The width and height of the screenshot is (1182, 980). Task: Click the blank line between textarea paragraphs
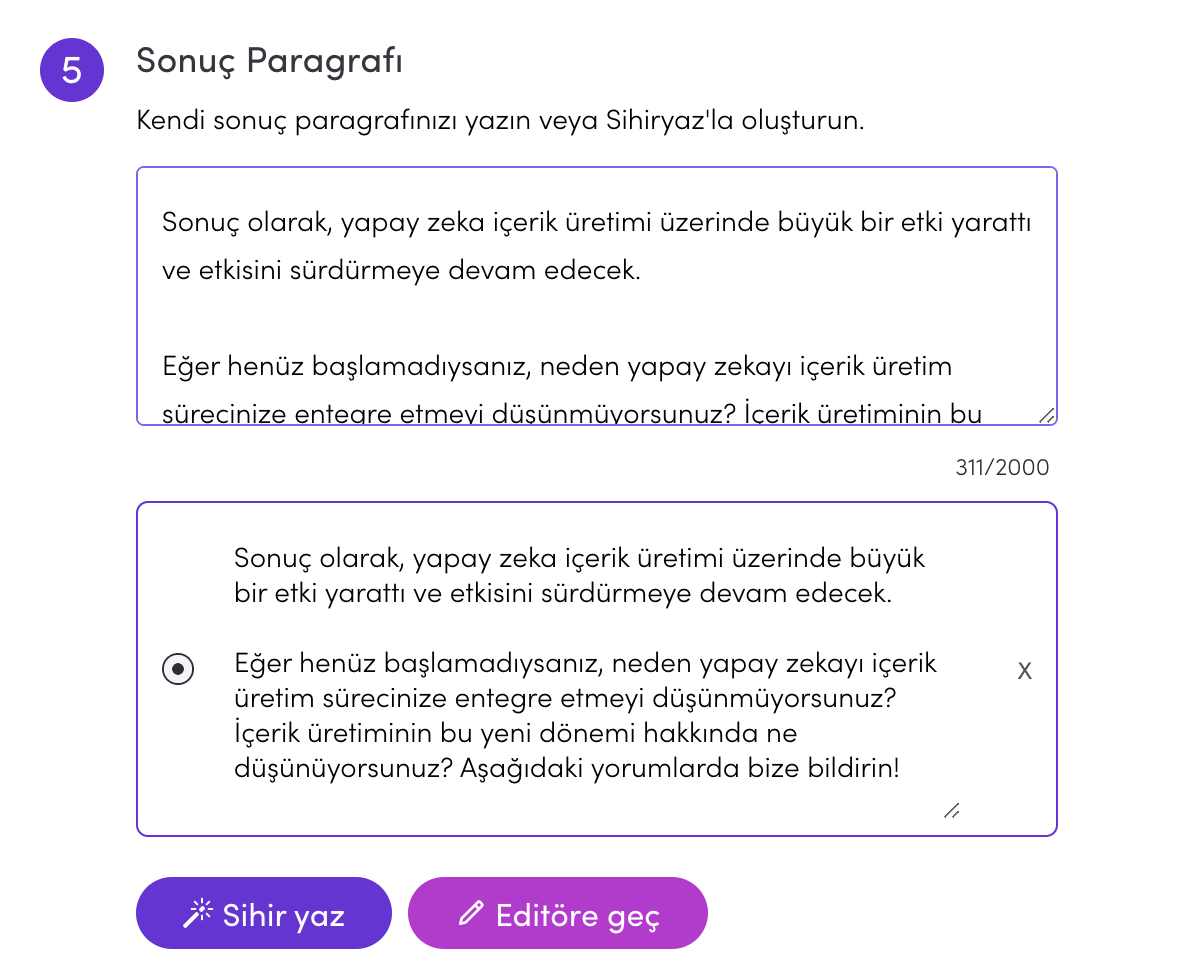tap(596, 318)
